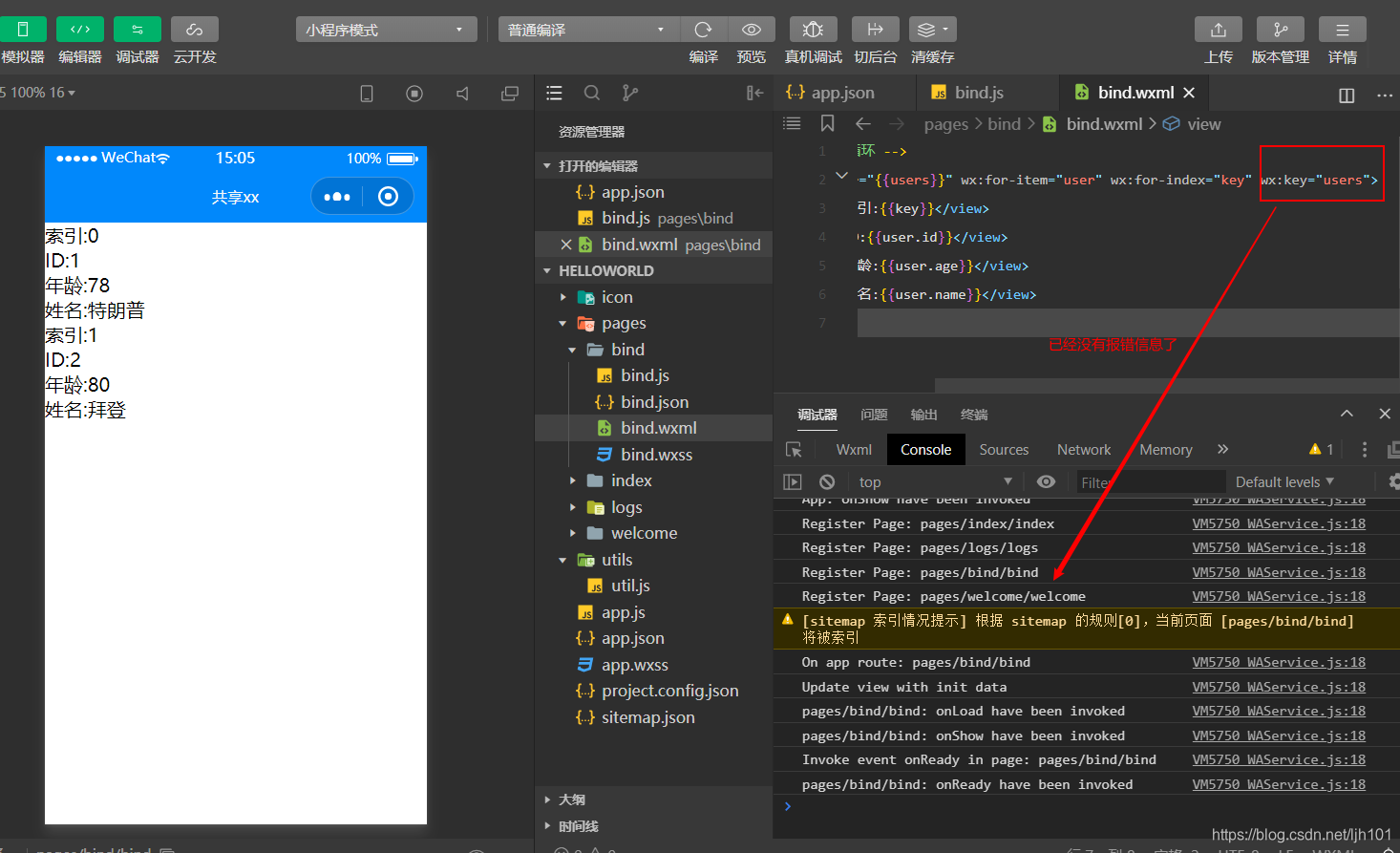This screenshot has width=1400, height=853.
Task: Open the explorer file list icon
Action: point(554,93)
